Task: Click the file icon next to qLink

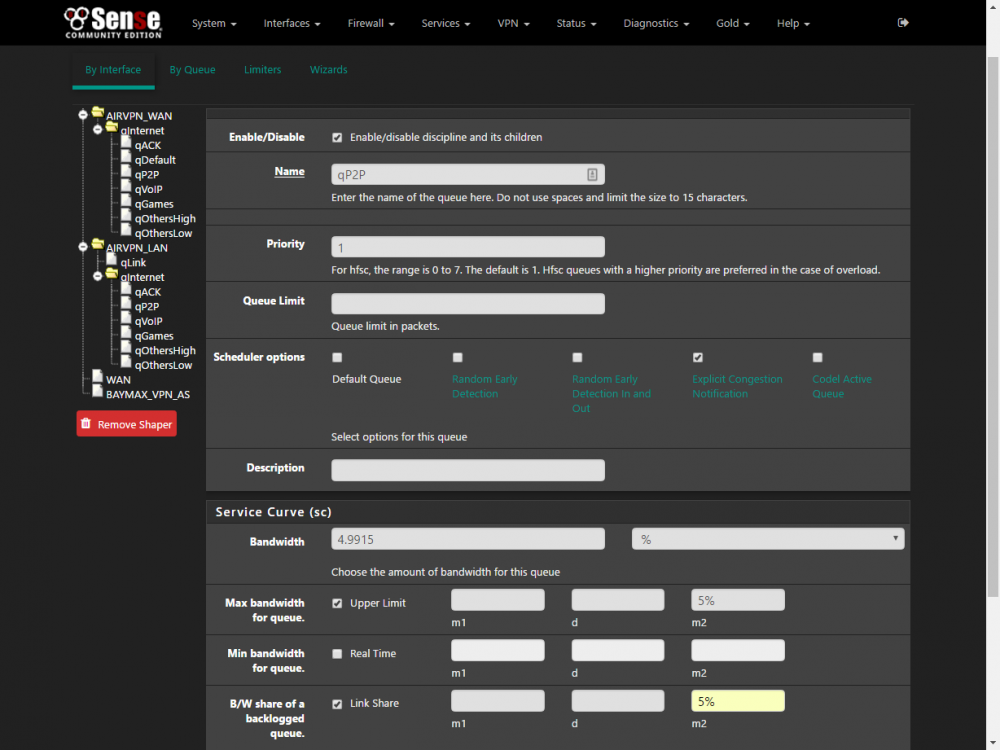Action: coord(112,259)
